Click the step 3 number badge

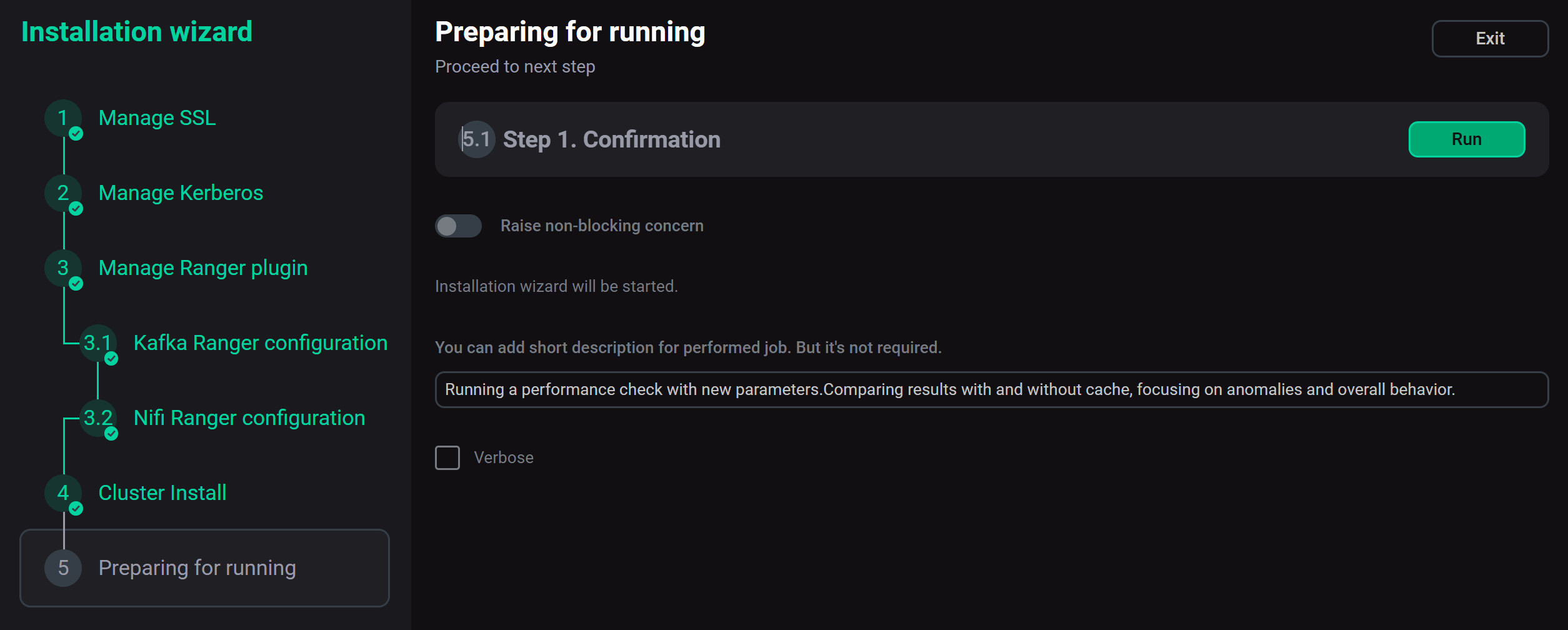click(x=63, y=268)
